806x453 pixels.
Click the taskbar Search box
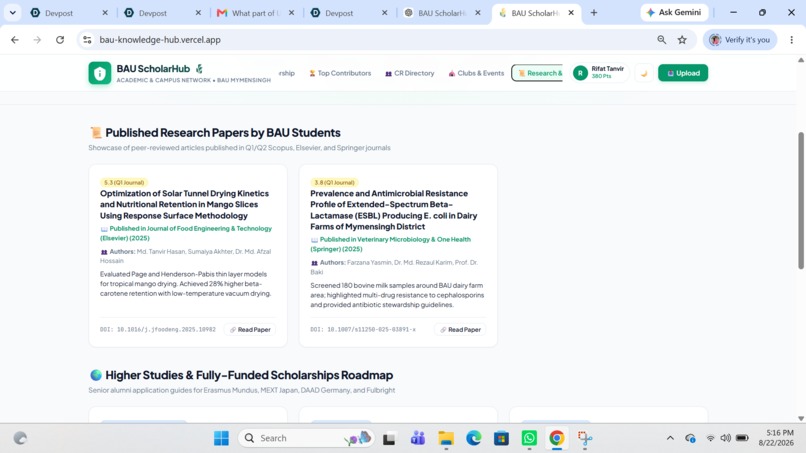point(306,438)
